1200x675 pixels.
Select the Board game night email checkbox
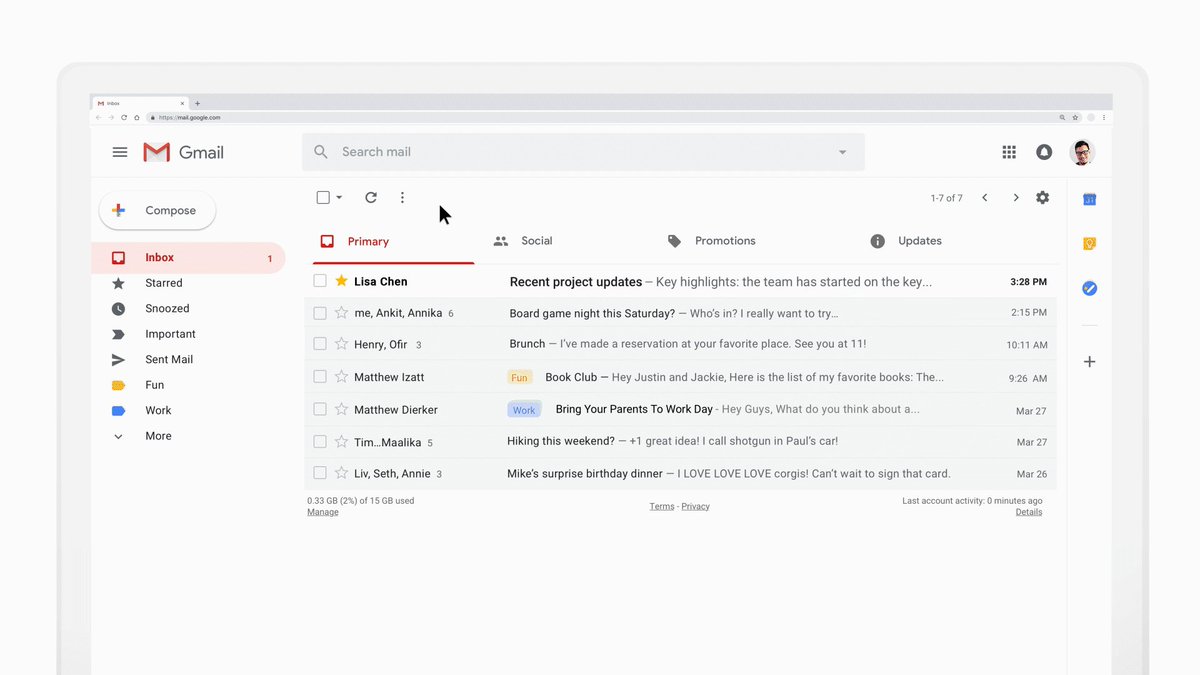pos(320,313)
